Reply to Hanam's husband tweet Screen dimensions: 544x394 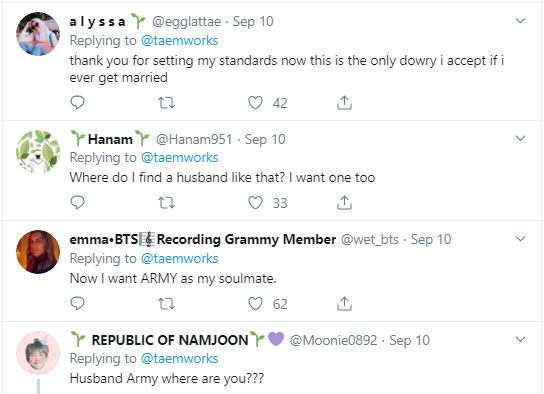click(77, 203)
